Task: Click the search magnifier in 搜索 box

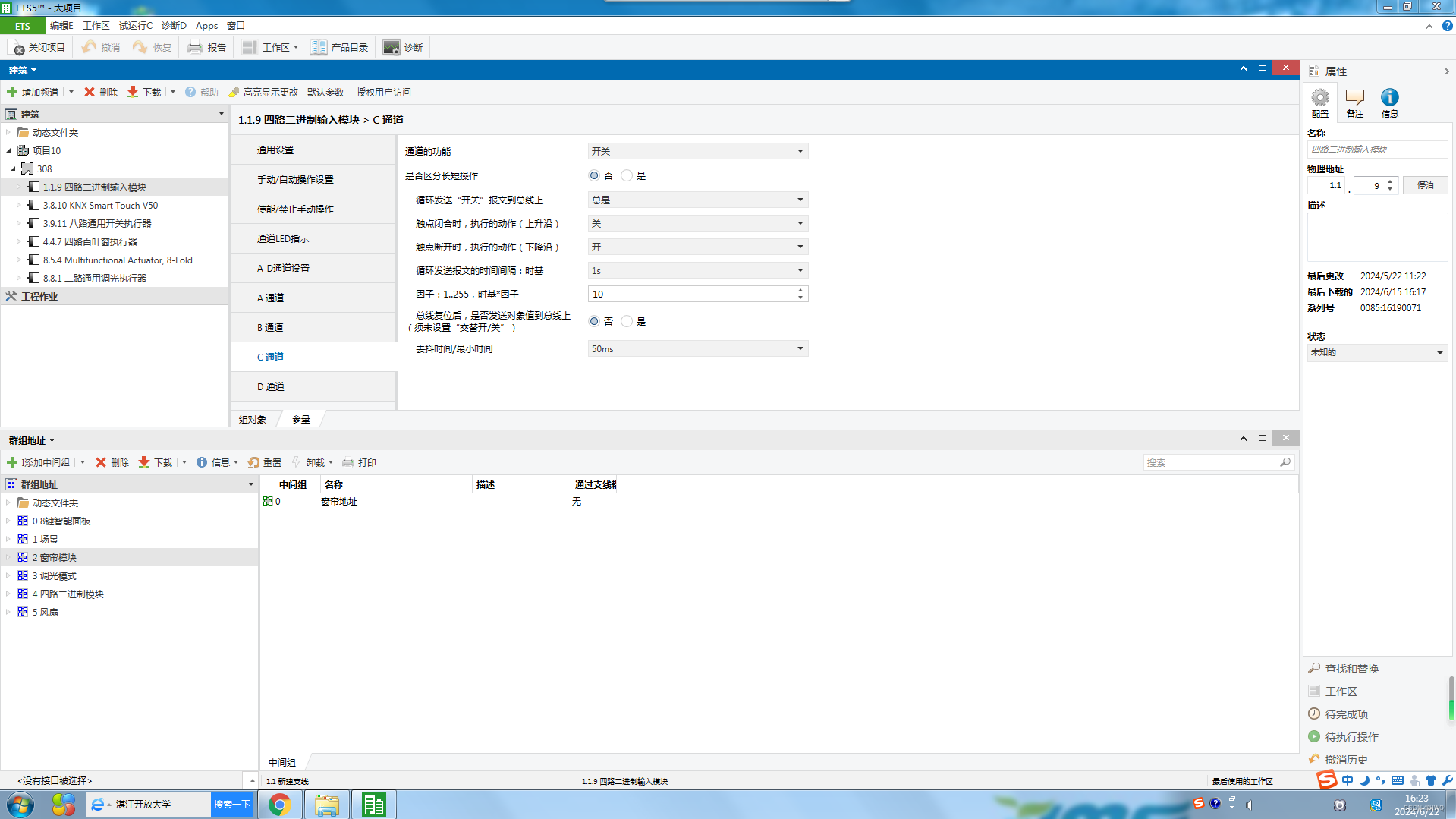Action: coord(1285,462)
